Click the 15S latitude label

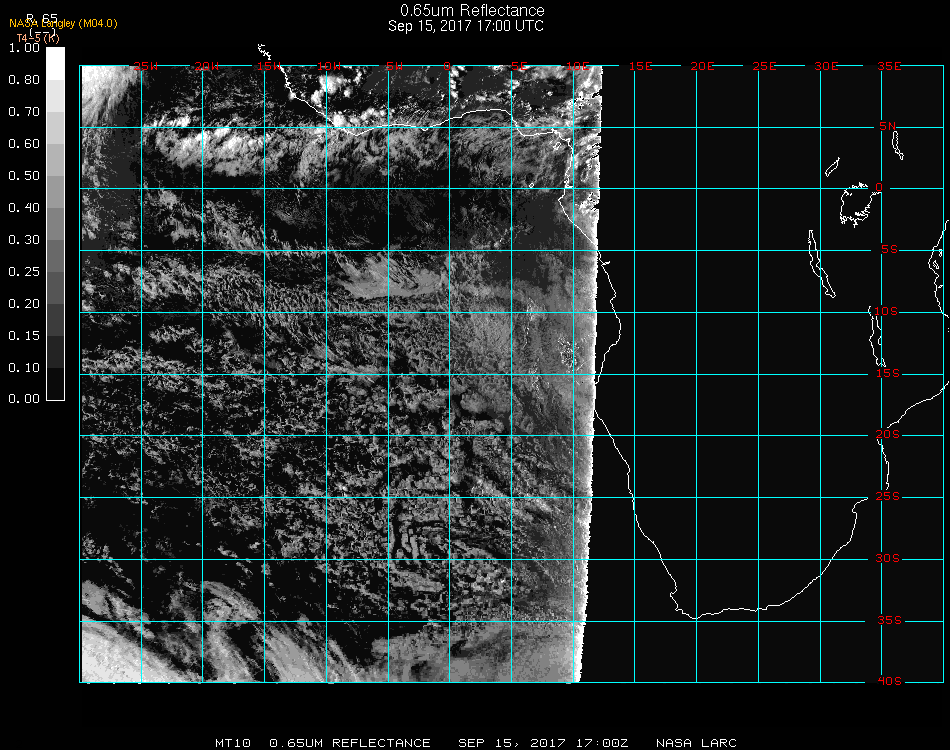(888, 373)
